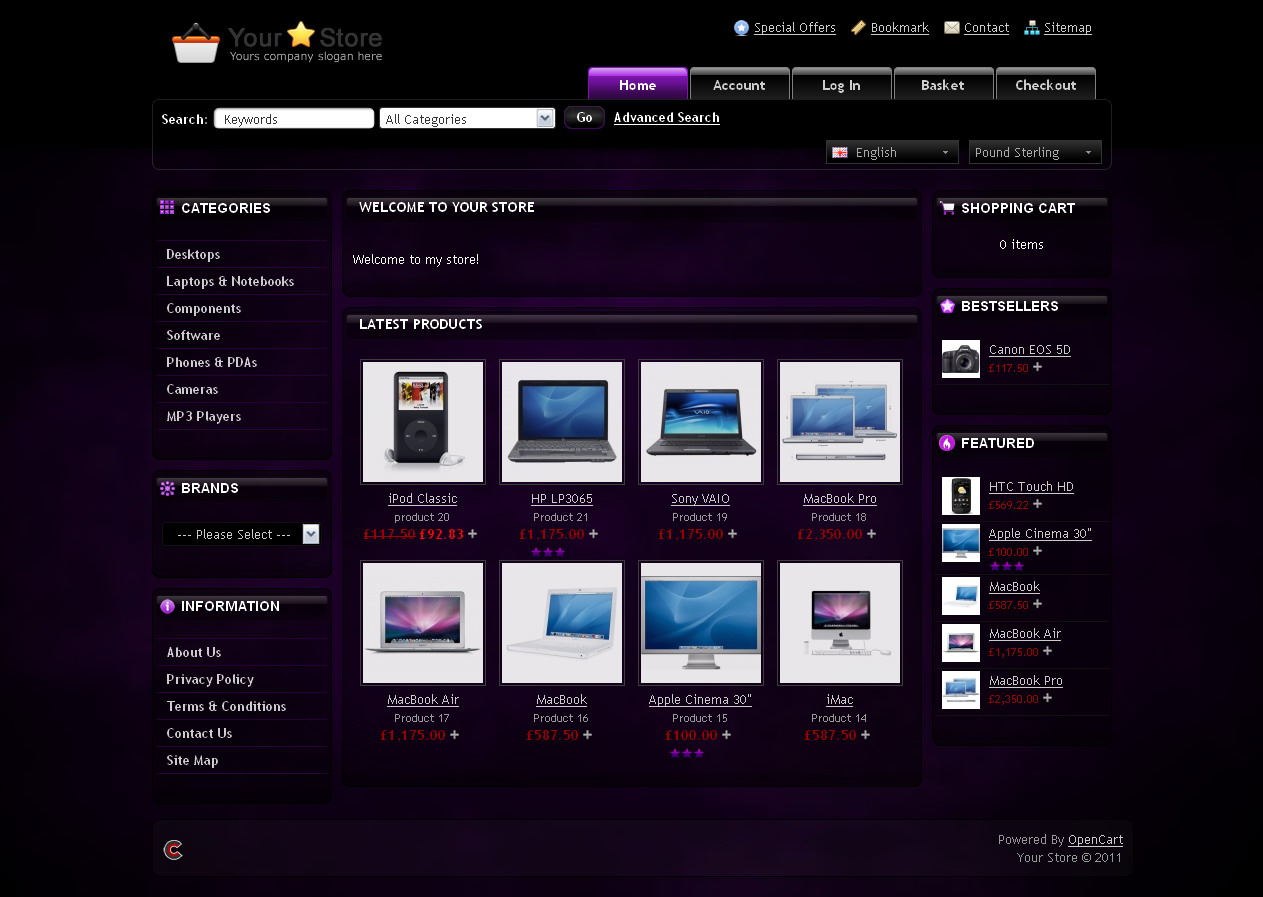Click the Brands flower icon
This screenshot has height=897, width=1263.
167,488
